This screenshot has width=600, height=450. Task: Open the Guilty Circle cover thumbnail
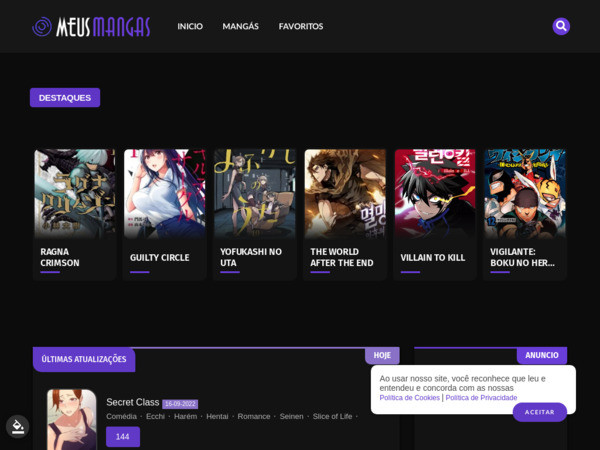tap(165, 194)
